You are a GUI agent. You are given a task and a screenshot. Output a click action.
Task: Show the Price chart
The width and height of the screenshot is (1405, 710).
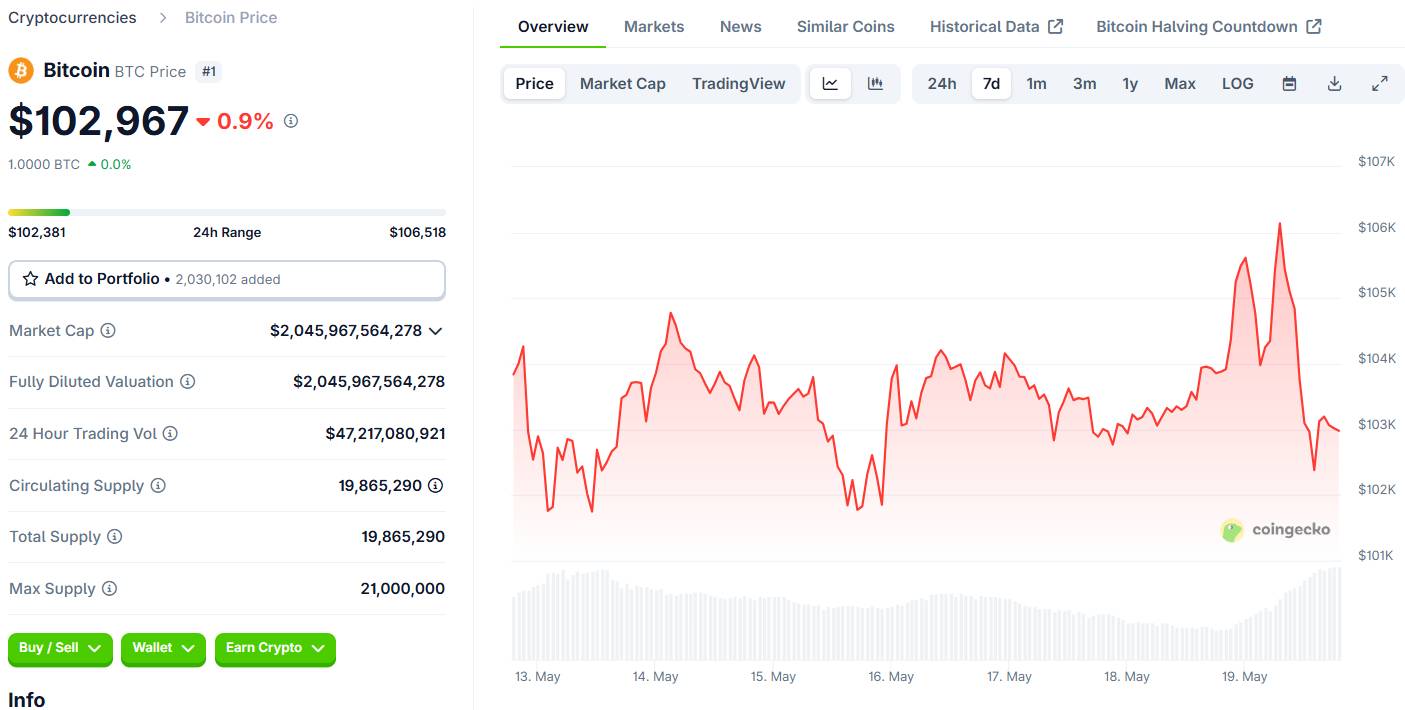534,84
